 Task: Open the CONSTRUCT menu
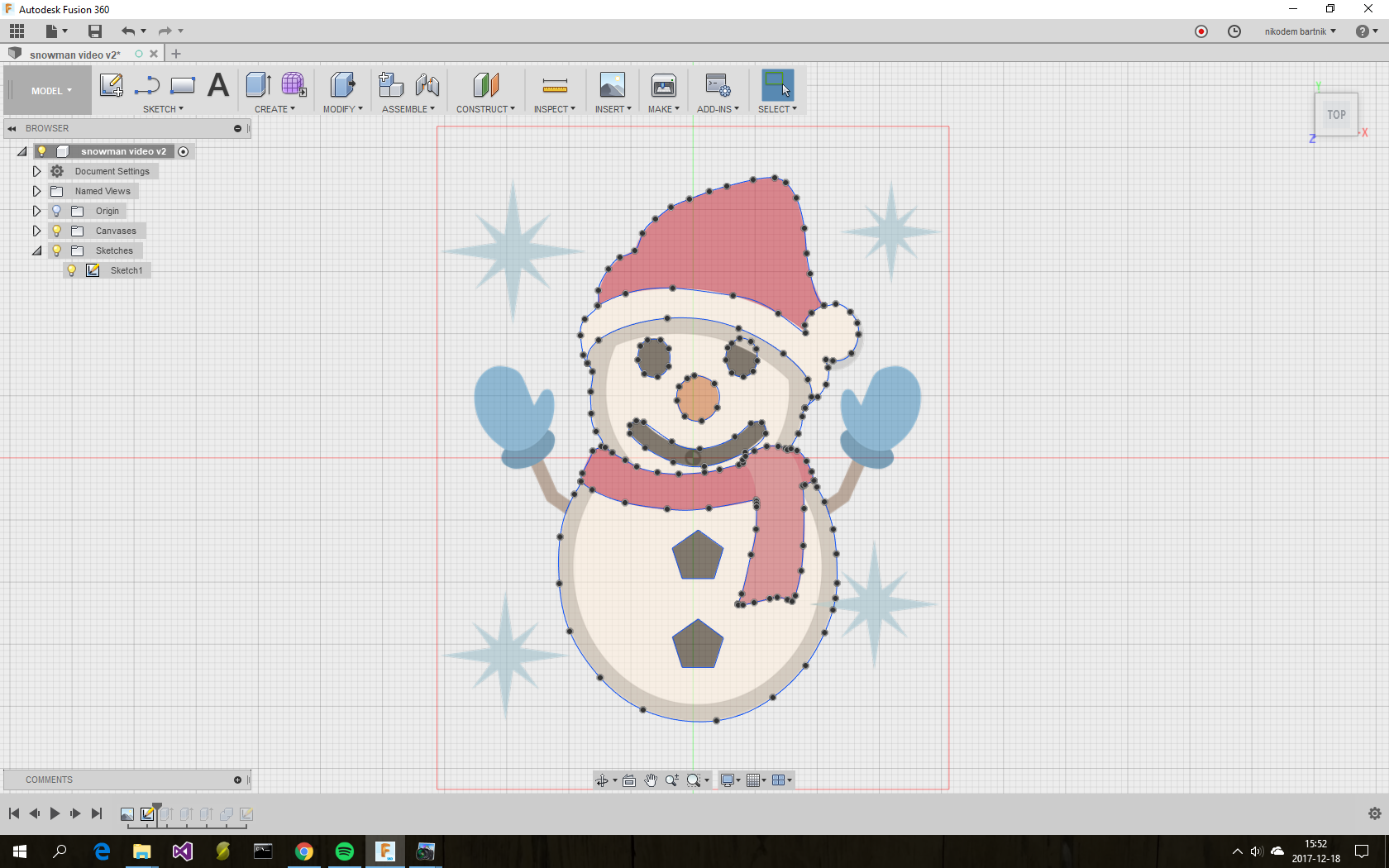click(x=485, y=109)
